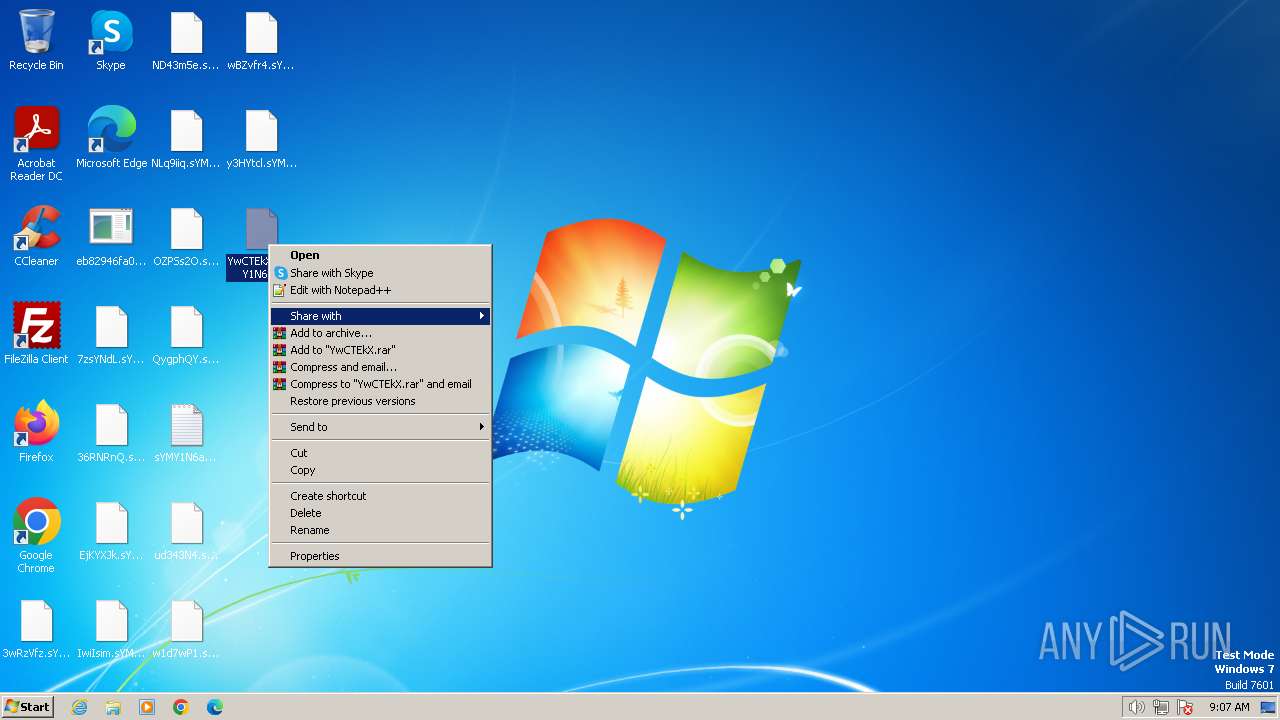Choose Cut from the context menu

coord(380,453)
